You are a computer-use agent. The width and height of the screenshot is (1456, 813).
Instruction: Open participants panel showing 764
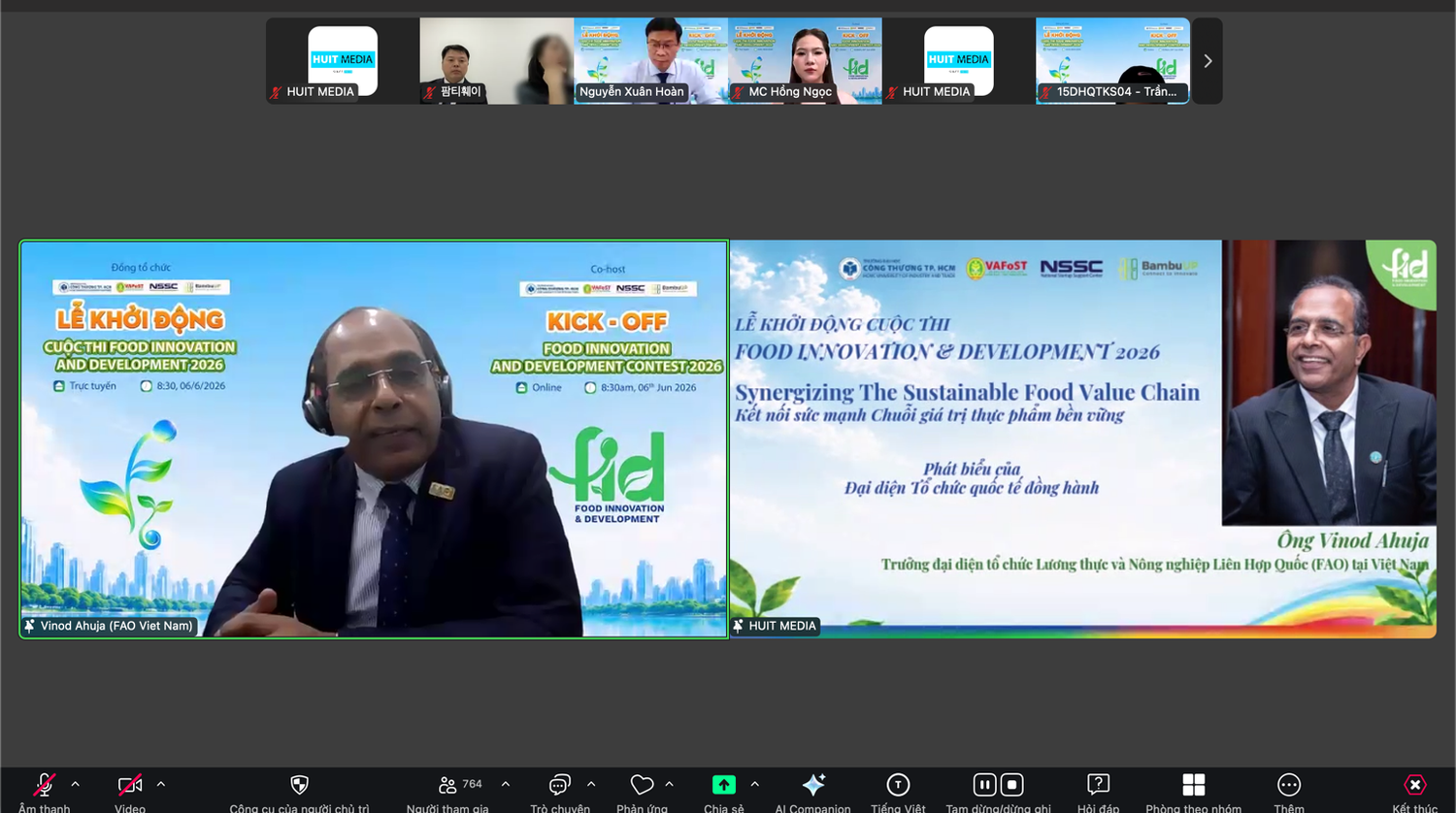click(447, 784)
